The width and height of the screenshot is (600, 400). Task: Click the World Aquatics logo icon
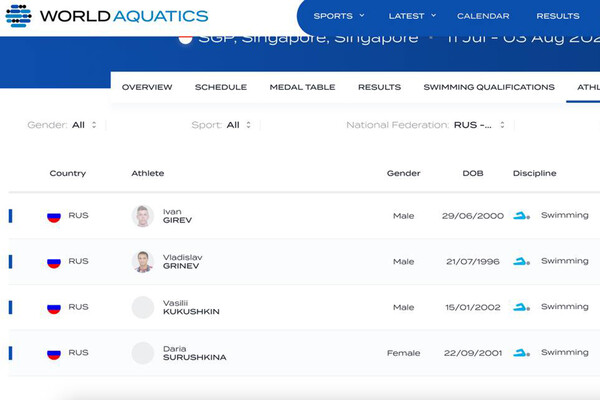(x=18, y=16)
